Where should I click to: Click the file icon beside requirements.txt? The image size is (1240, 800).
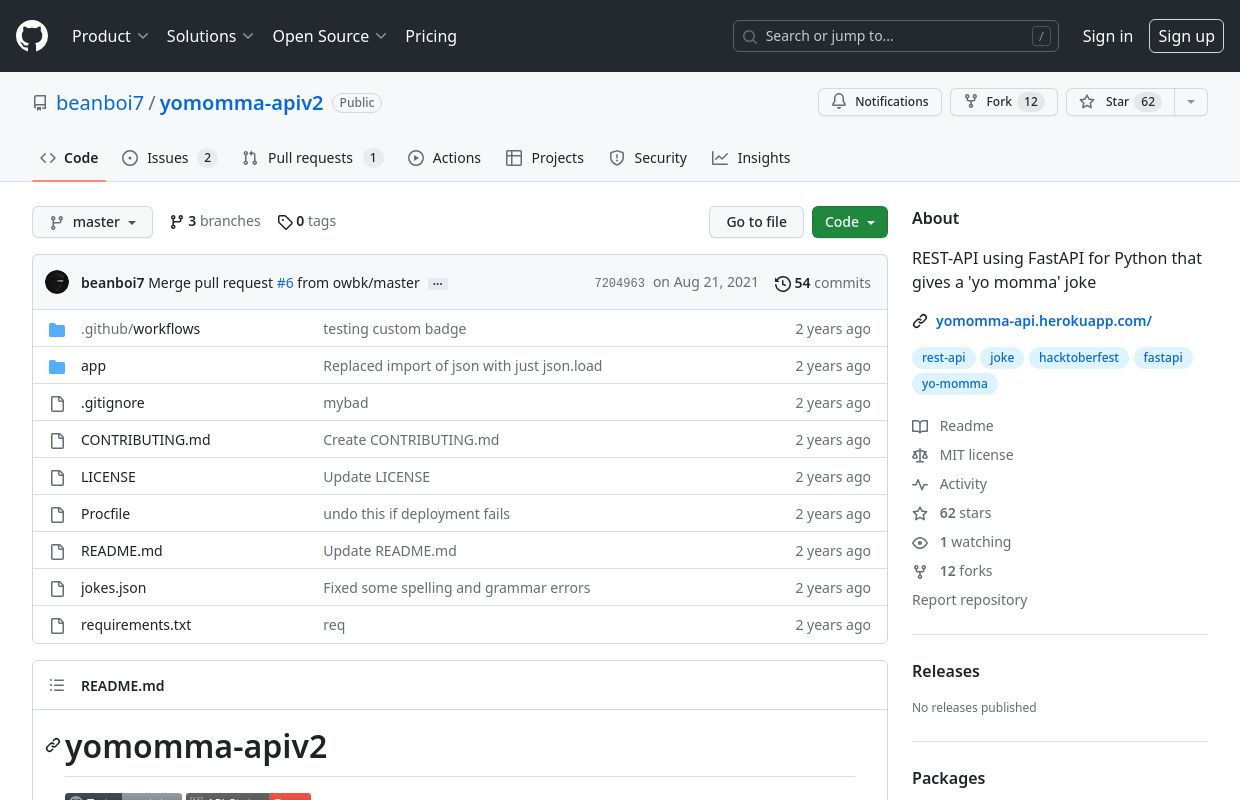[57, 625]
